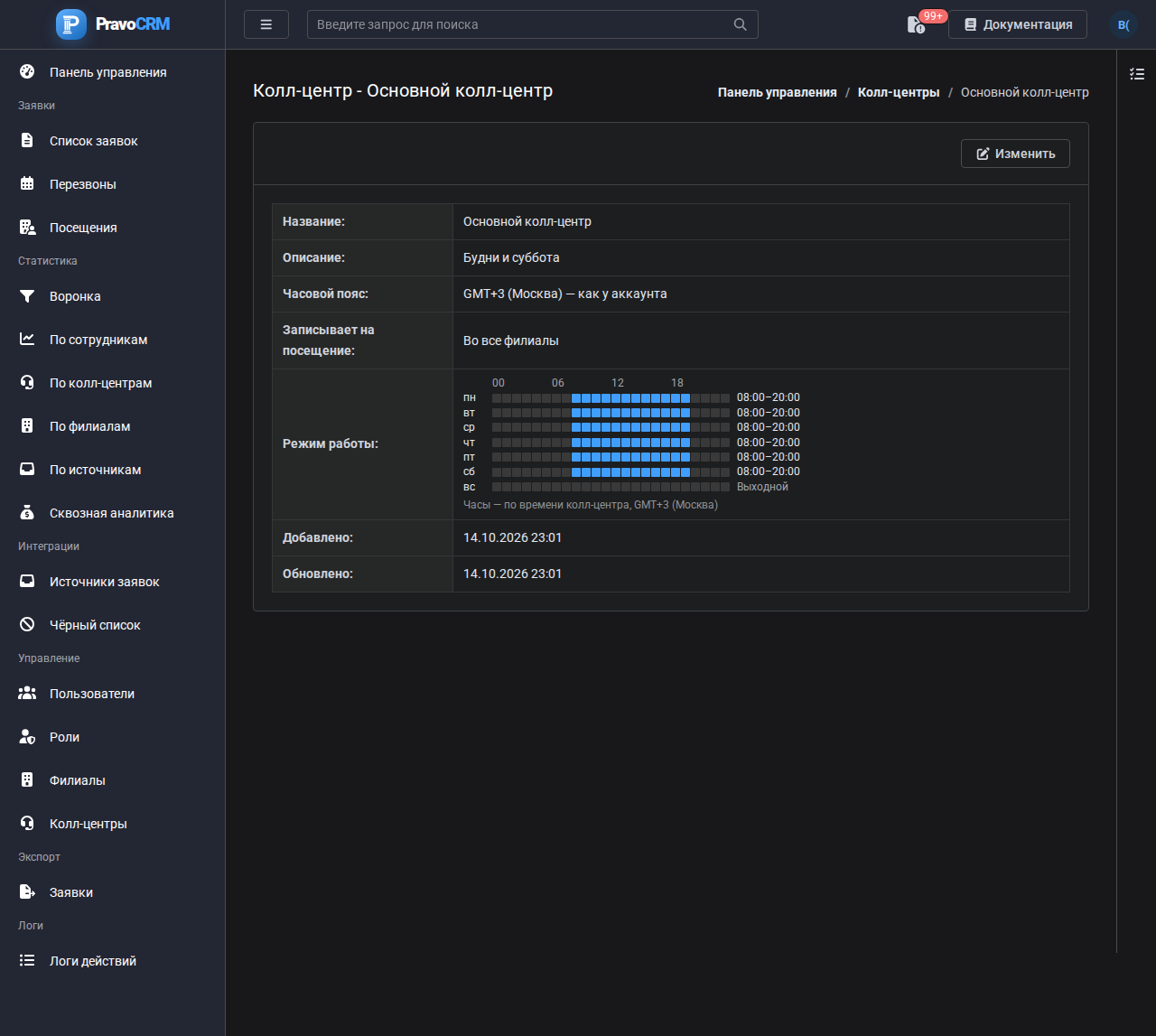Click the Экспорт Заявки file export icon
The image size is (1156, 1036).
(x=27, y=892)
